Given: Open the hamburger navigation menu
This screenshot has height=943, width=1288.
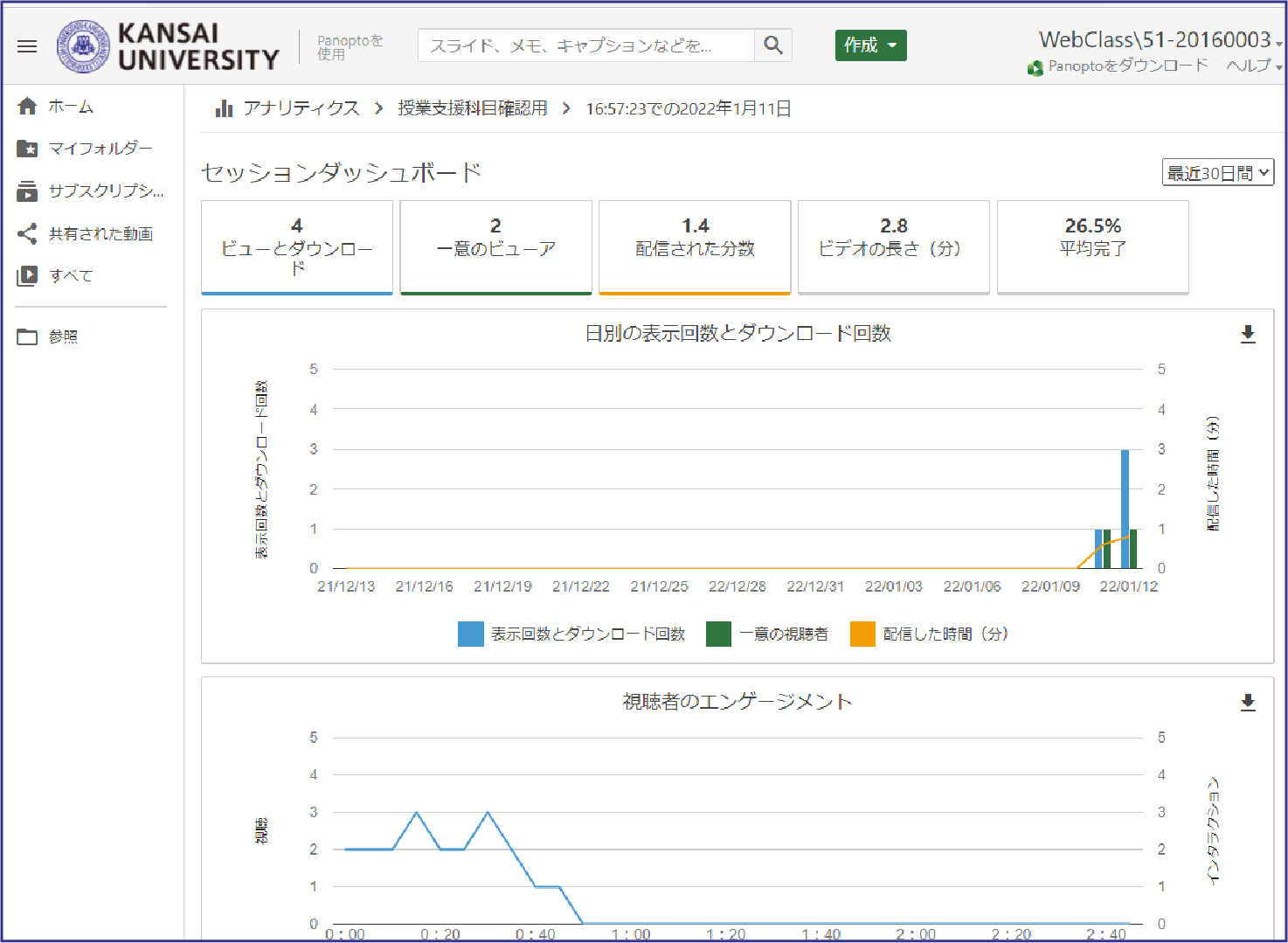Looking at the screenshot, I should point(26,45).
